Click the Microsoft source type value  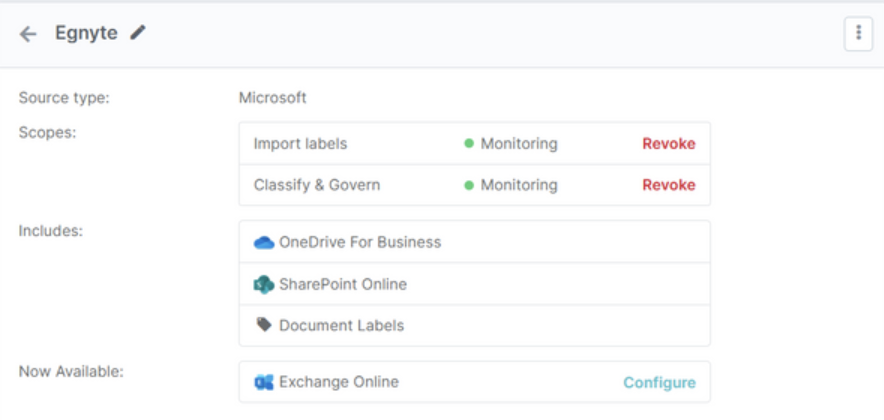coord(272,98)
